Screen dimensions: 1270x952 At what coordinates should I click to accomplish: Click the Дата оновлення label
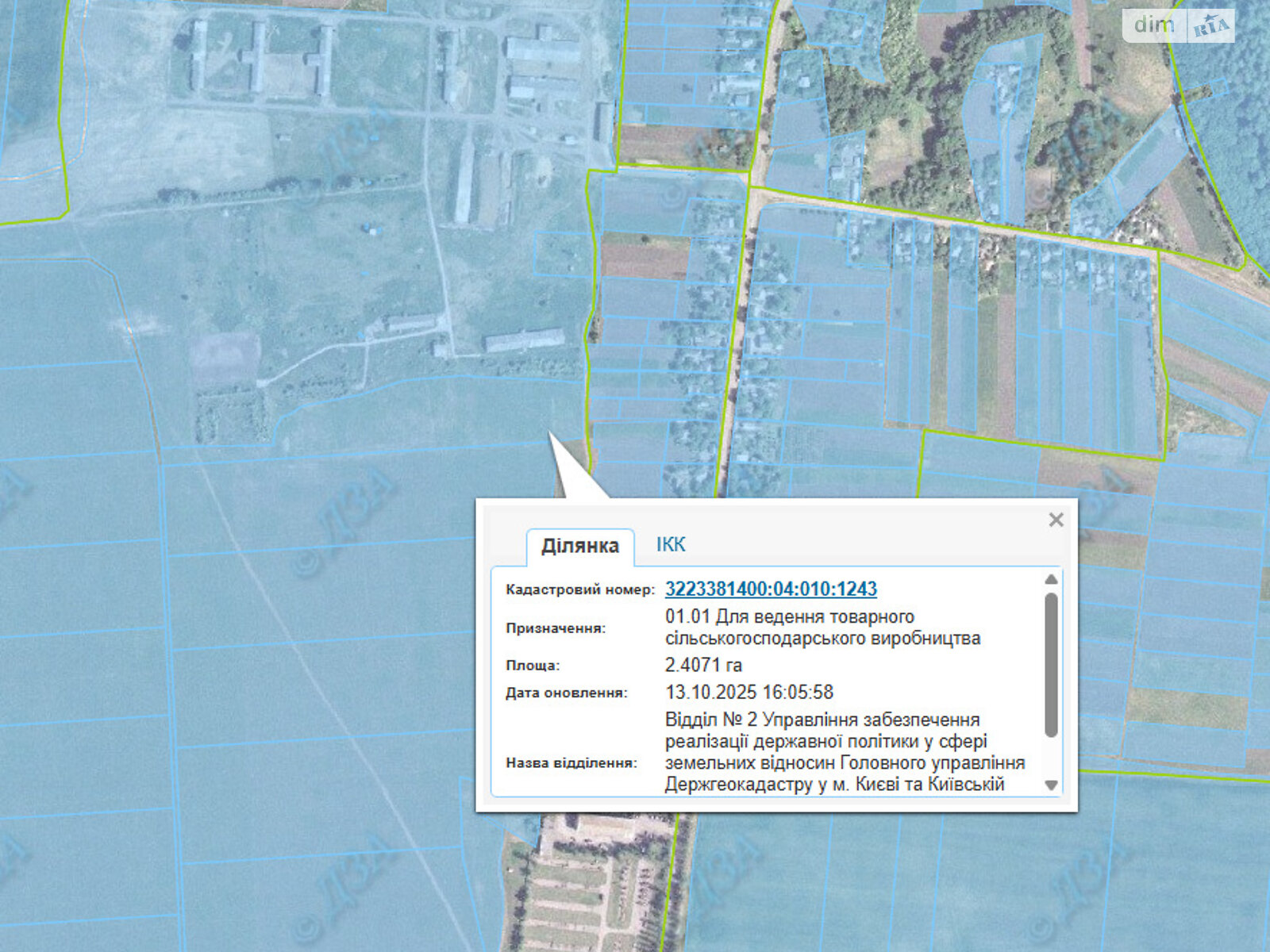[566, 693]
